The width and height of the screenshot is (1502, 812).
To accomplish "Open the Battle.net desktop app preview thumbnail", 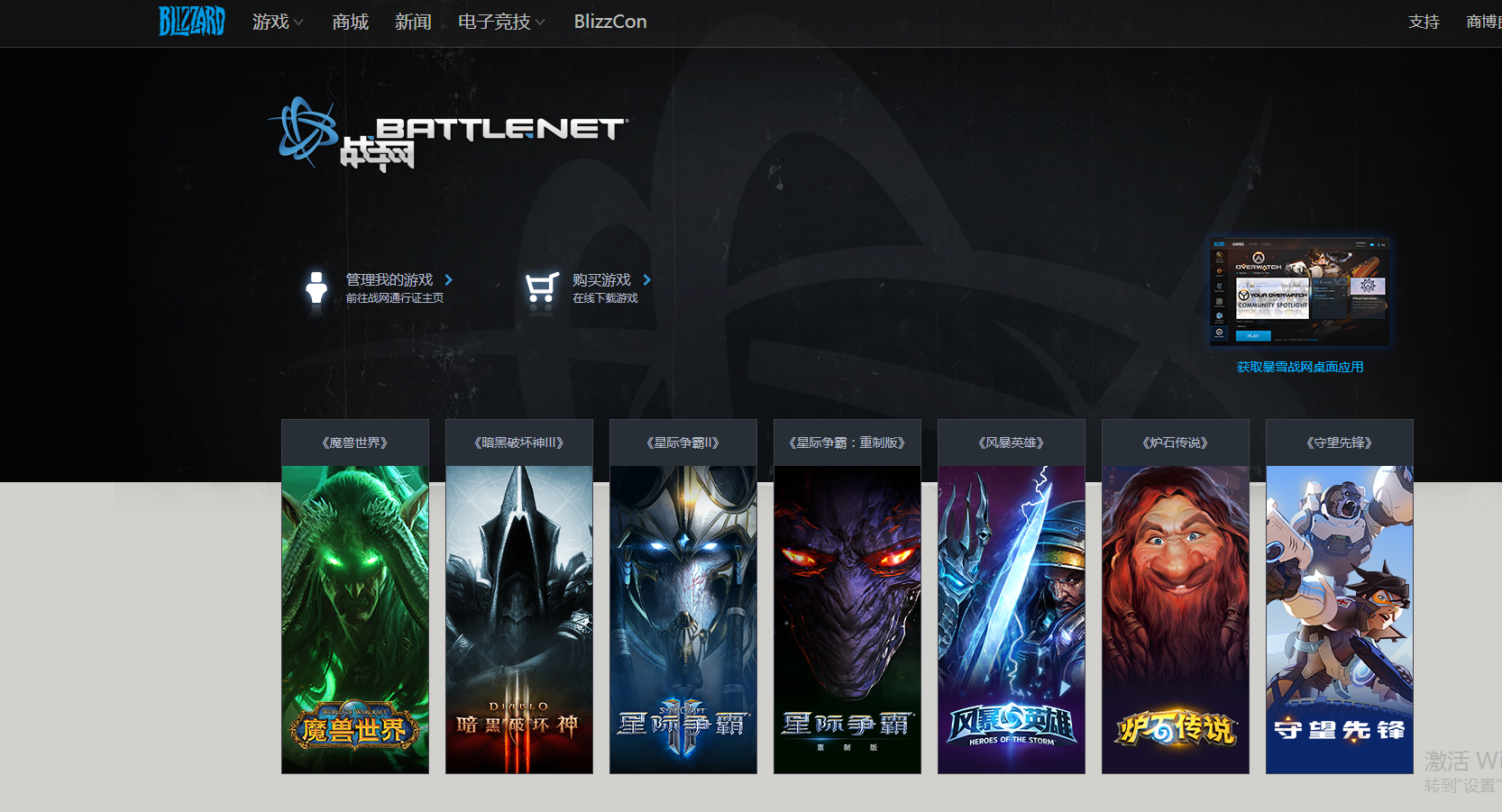I will [x=1299, y=292].
